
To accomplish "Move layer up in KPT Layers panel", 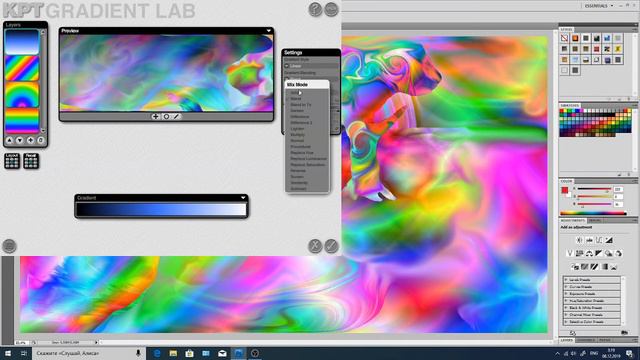I will [9, 140].
